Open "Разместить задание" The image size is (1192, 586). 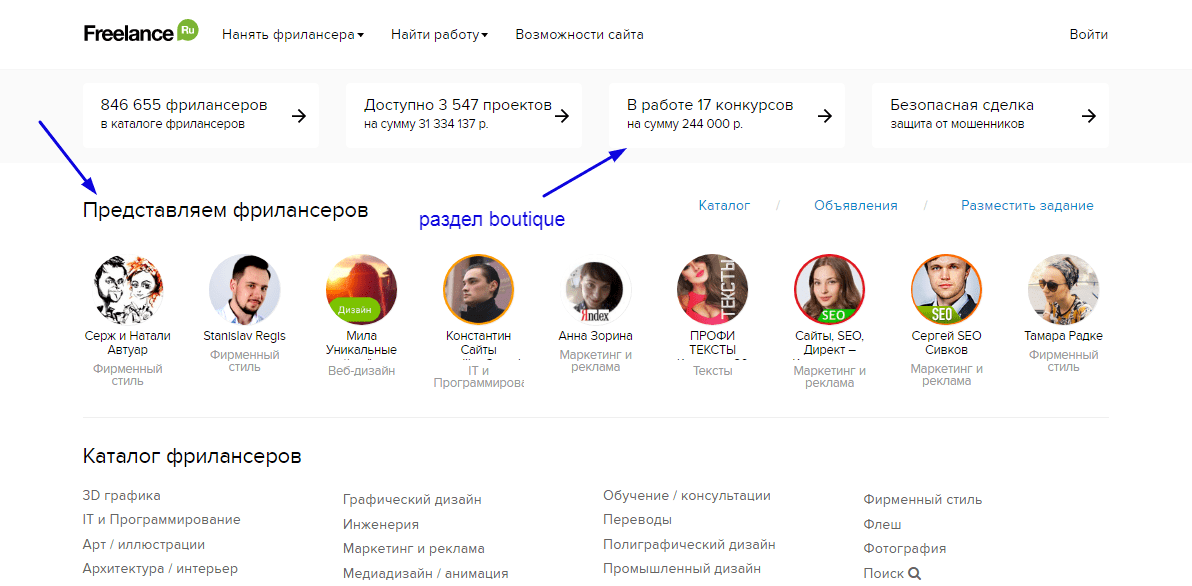[x=1027, y=205]
